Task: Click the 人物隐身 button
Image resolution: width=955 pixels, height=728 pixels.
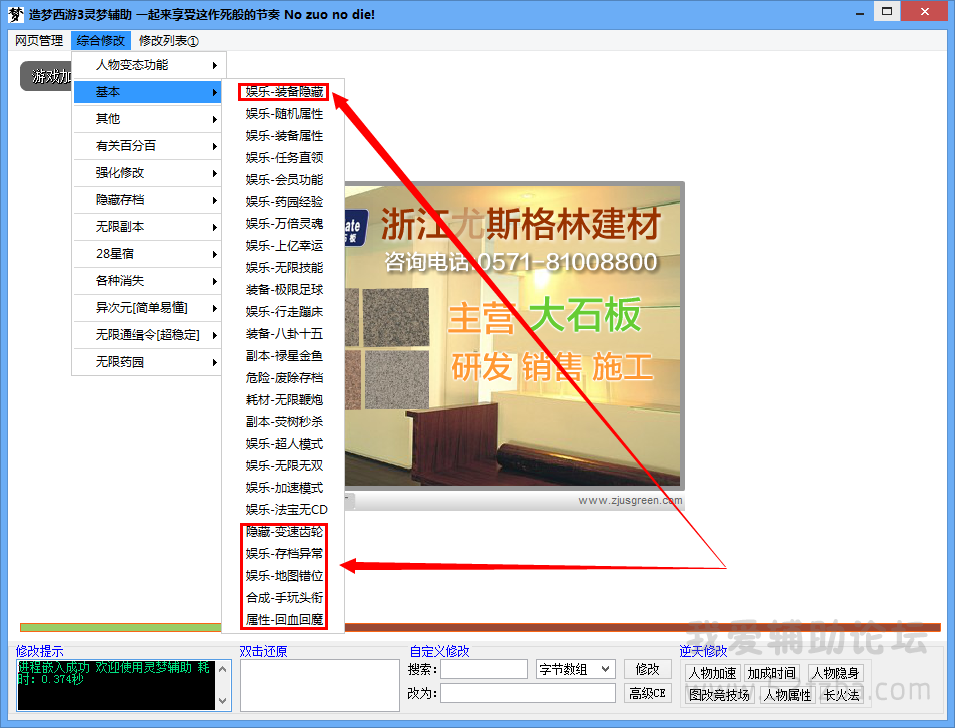Action: tap(835, 673)
